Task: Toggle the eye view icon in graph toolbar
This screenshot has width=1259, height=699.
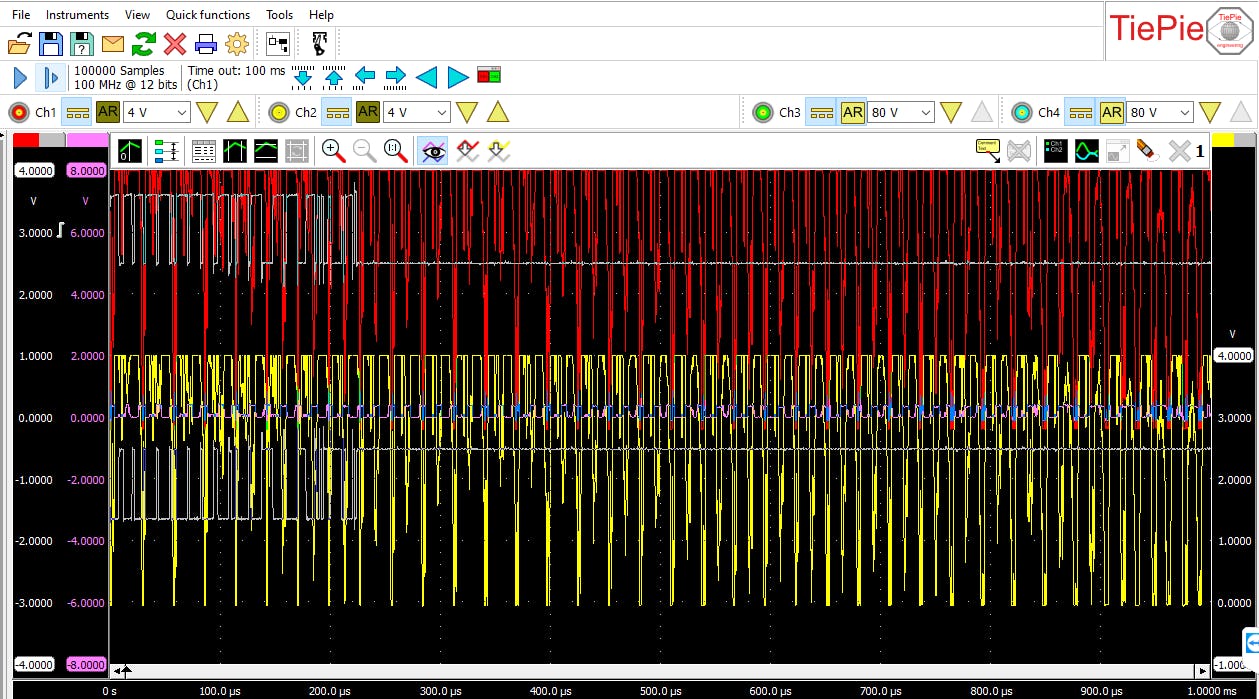Action: 433,151
